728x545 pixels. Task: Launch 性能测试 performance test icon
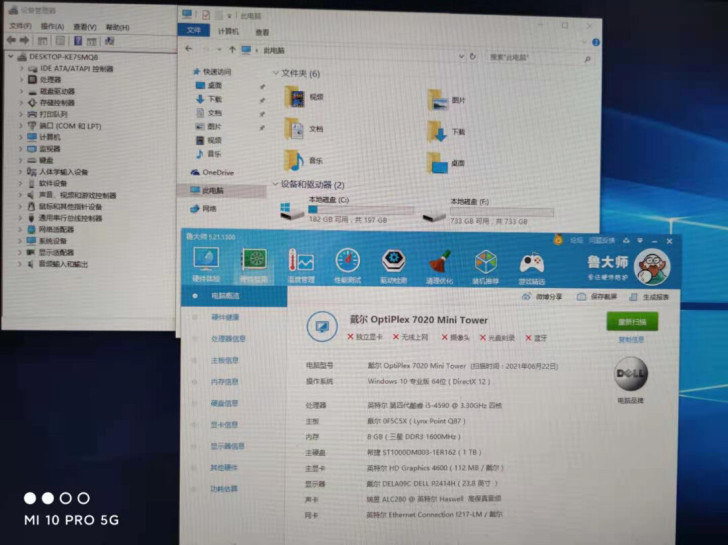pyautogui.click(x=348, y=266)
